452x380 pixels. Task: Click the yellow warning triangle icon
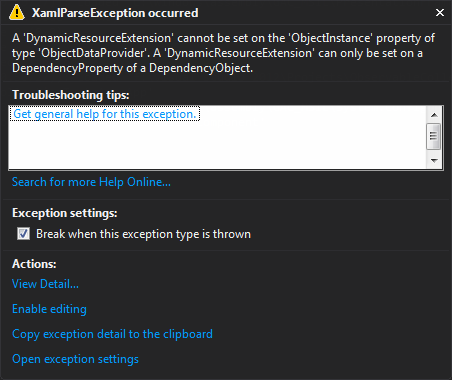point(16,13)
